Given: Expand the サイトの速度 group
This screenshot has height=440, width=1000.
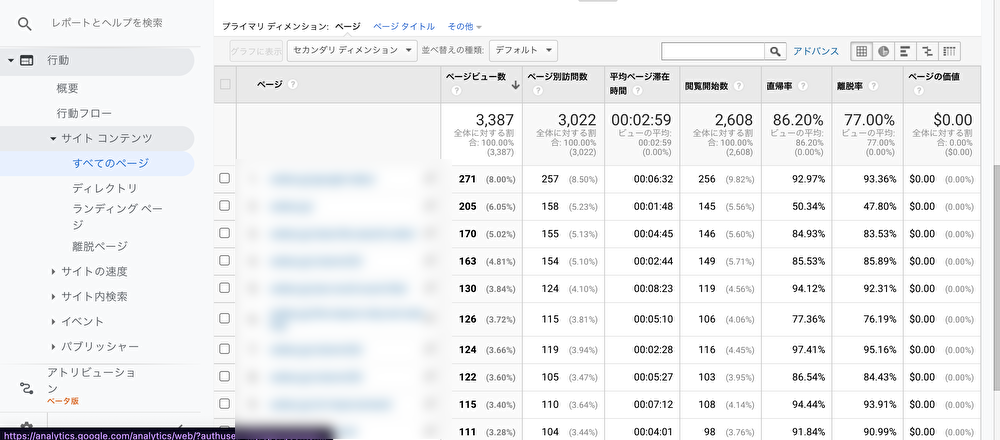Looking at the screenshot, I should 54,272.
